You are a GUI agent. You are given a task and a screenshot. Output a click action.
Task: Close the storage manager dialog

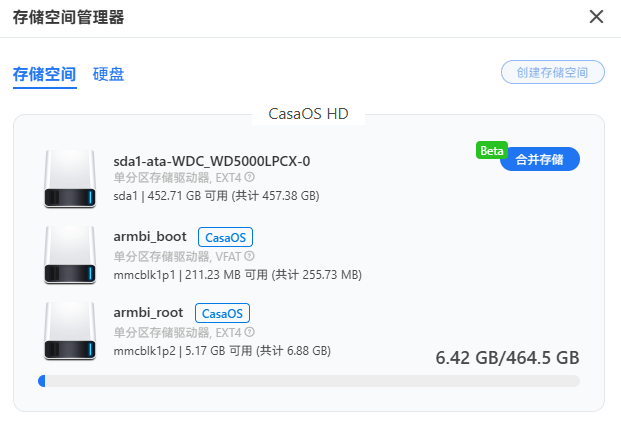[597, 16]
